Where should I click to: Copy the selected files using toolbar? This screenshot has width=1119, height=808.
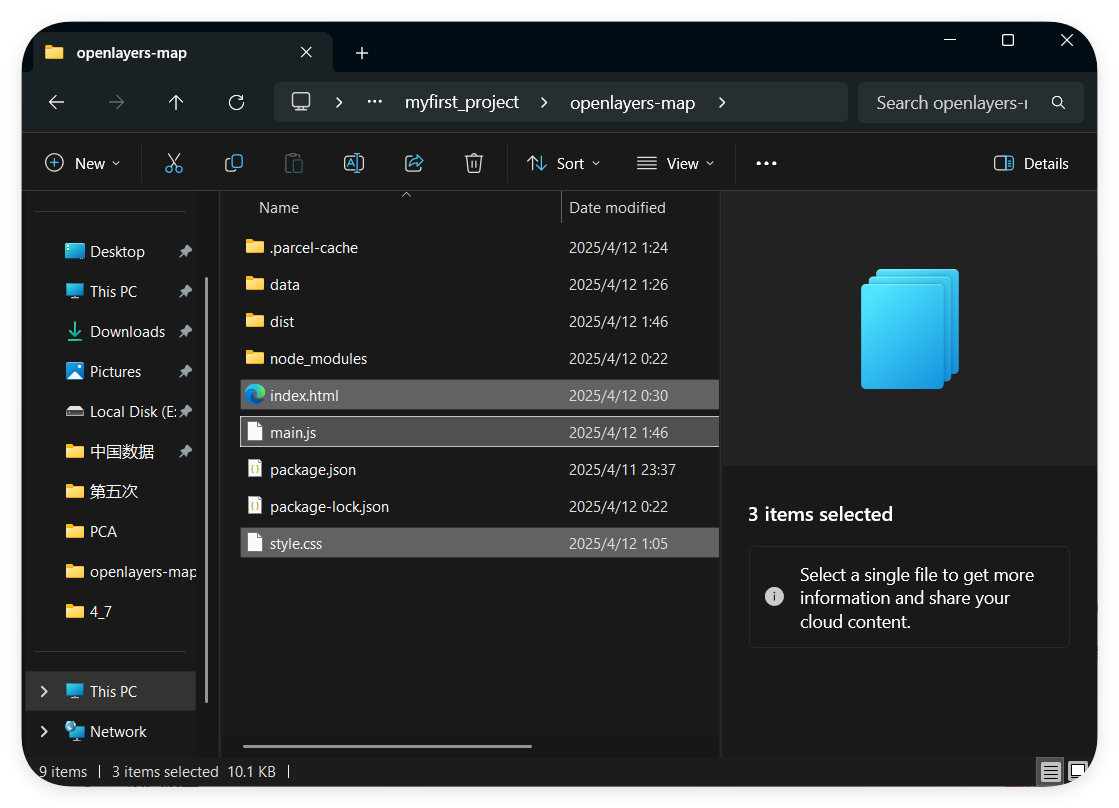tap(234, 163)
